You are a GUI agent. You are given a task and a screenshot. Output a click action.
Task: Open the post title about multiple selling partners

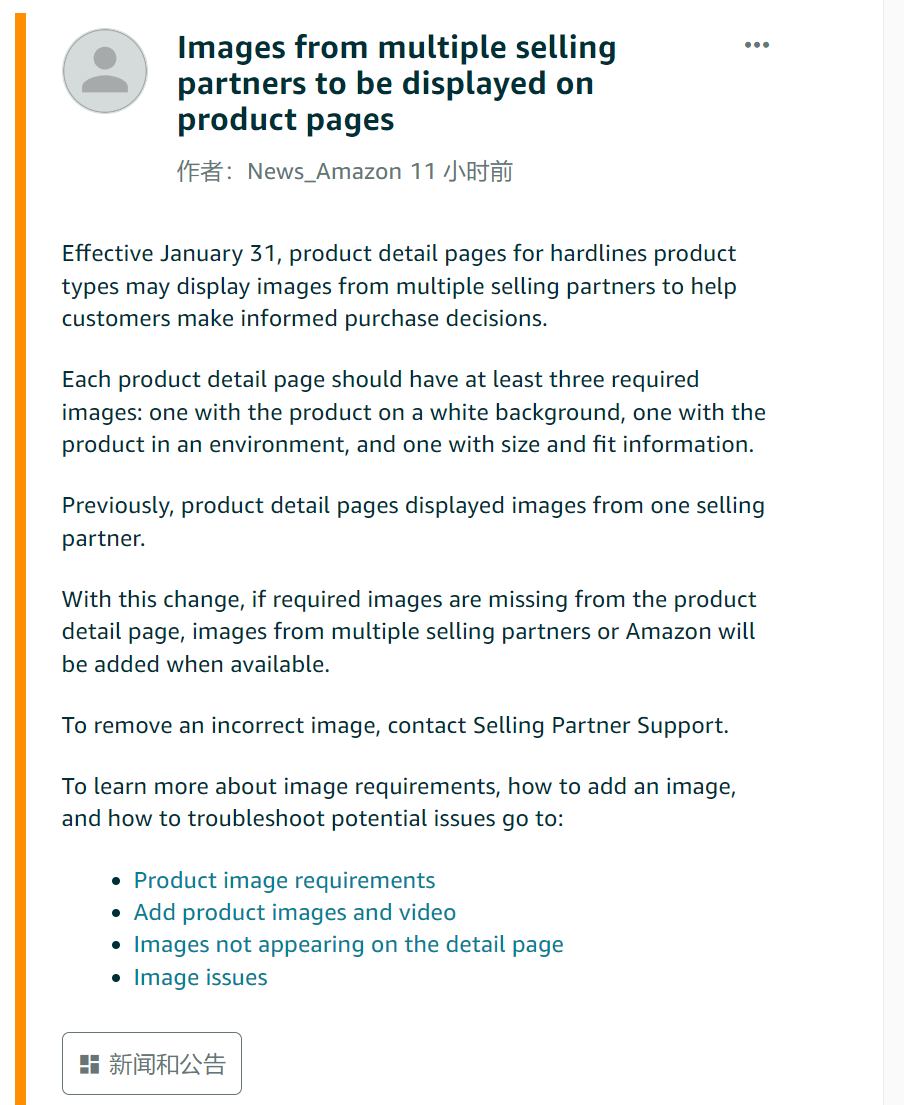396,84
